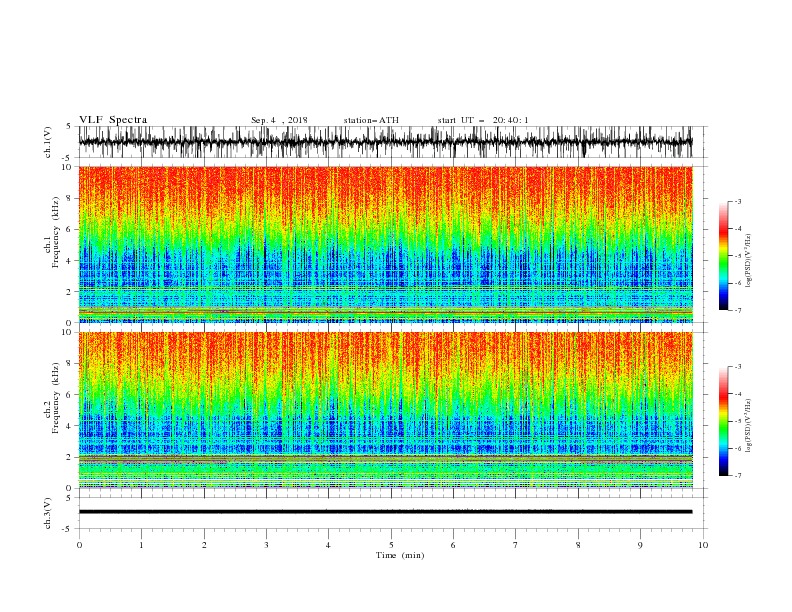This screenshot has width=792, height=612.
Task: Click the 'ch.3(V)' axis label
Action: coord(48,513)
